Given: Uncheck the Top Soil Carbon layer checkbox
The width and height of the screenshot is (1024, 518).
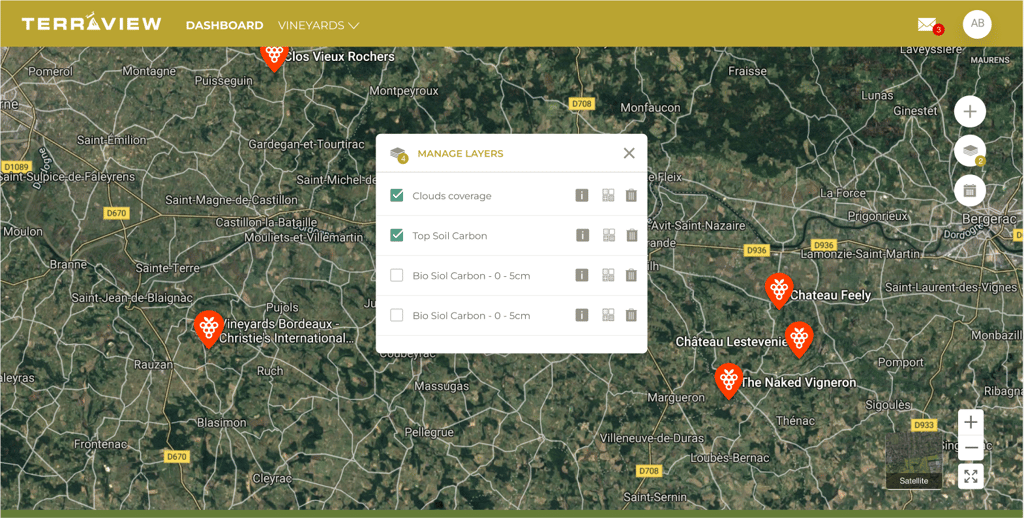Looking at the screenshot, I should coord(396,235).
